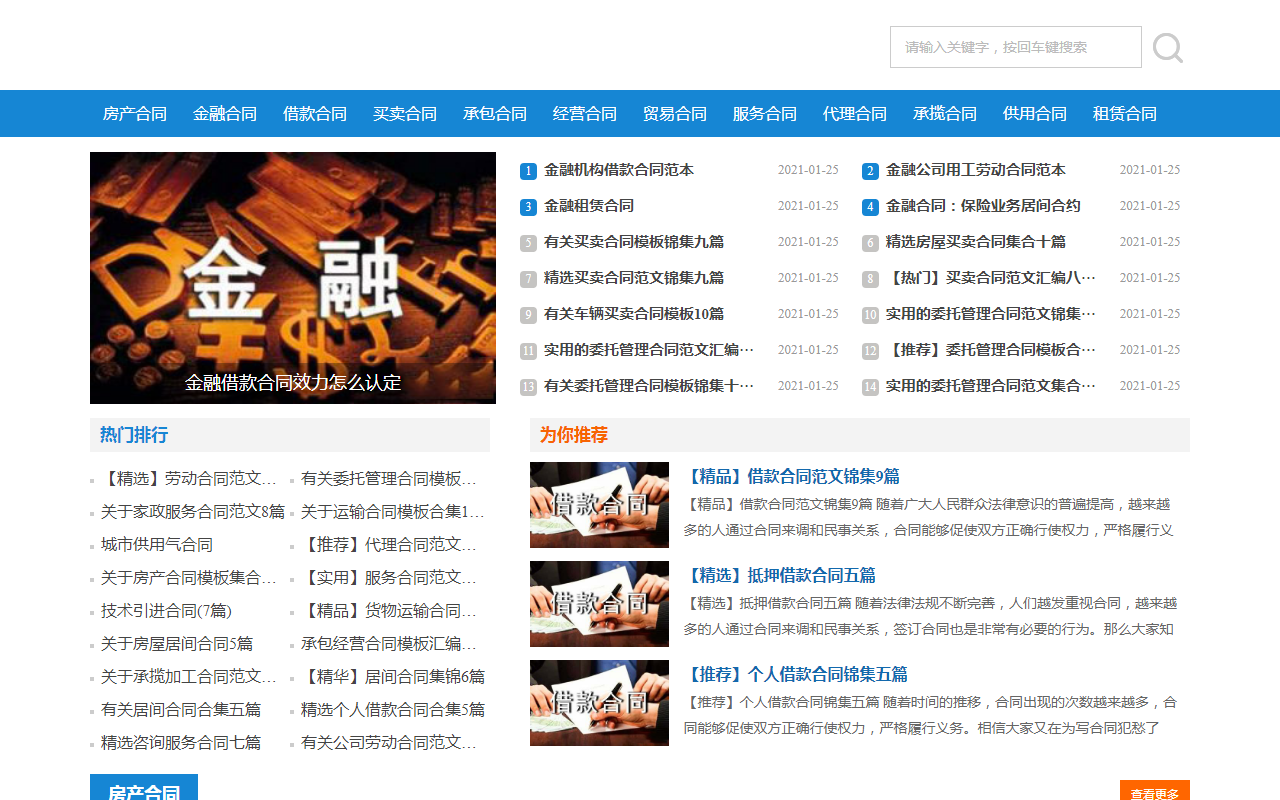This screenshot has width=1280, height=800.
Task: Open the 房产合同 navigation tab
Action: [x=135, y=114]
